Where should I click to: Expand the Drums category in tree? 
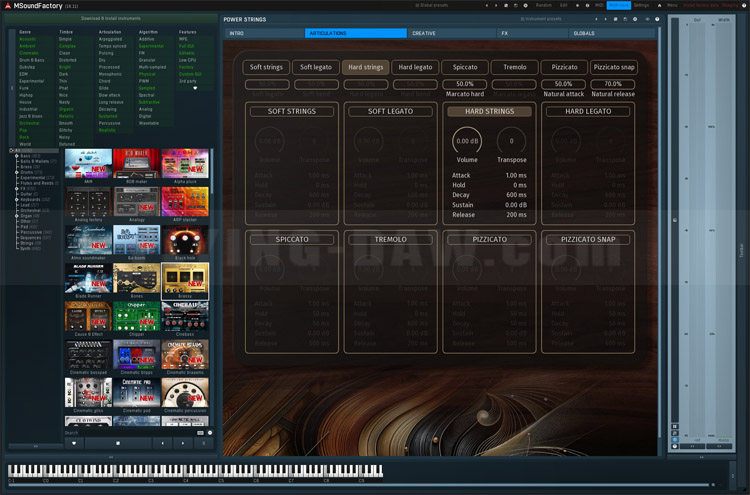[x=17, y=172]
